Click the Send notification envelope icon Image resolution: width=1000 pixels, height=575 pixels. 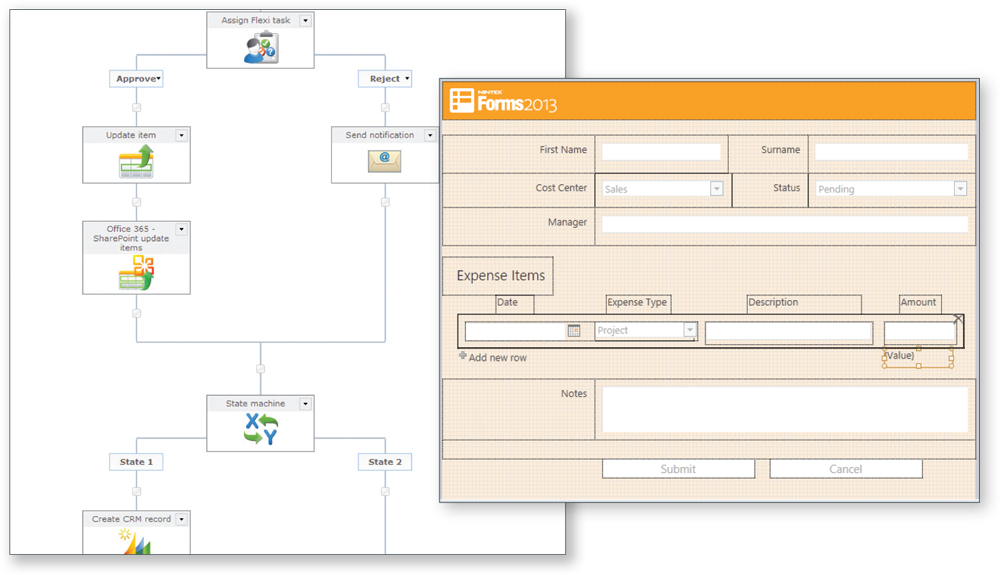pos(385,160)
